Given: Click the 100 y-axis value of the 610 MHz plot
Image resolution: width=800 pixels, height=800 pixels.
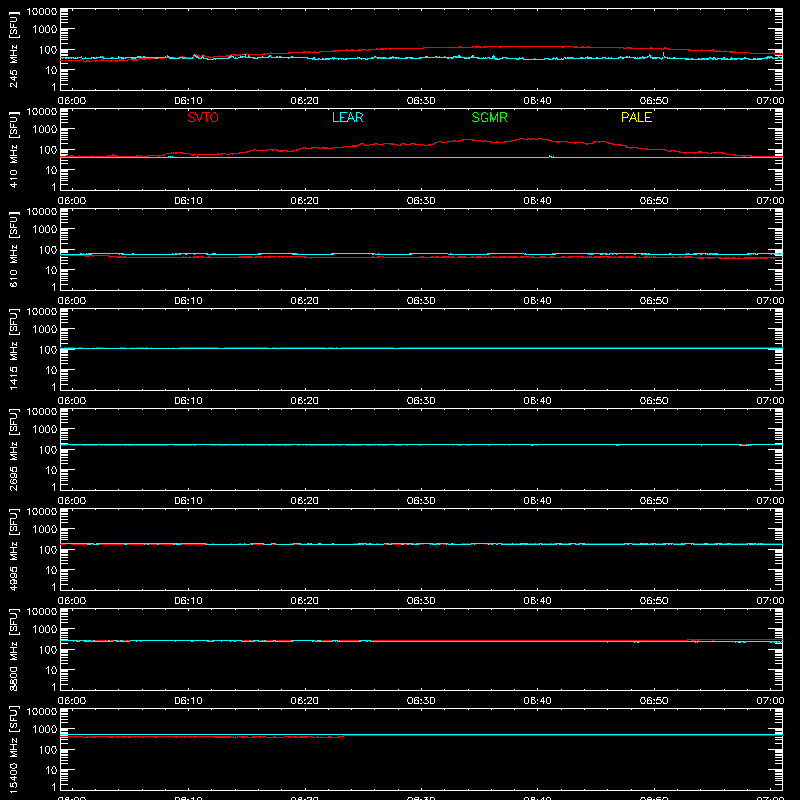Looking at the screenshot, I should coord(48,250).
